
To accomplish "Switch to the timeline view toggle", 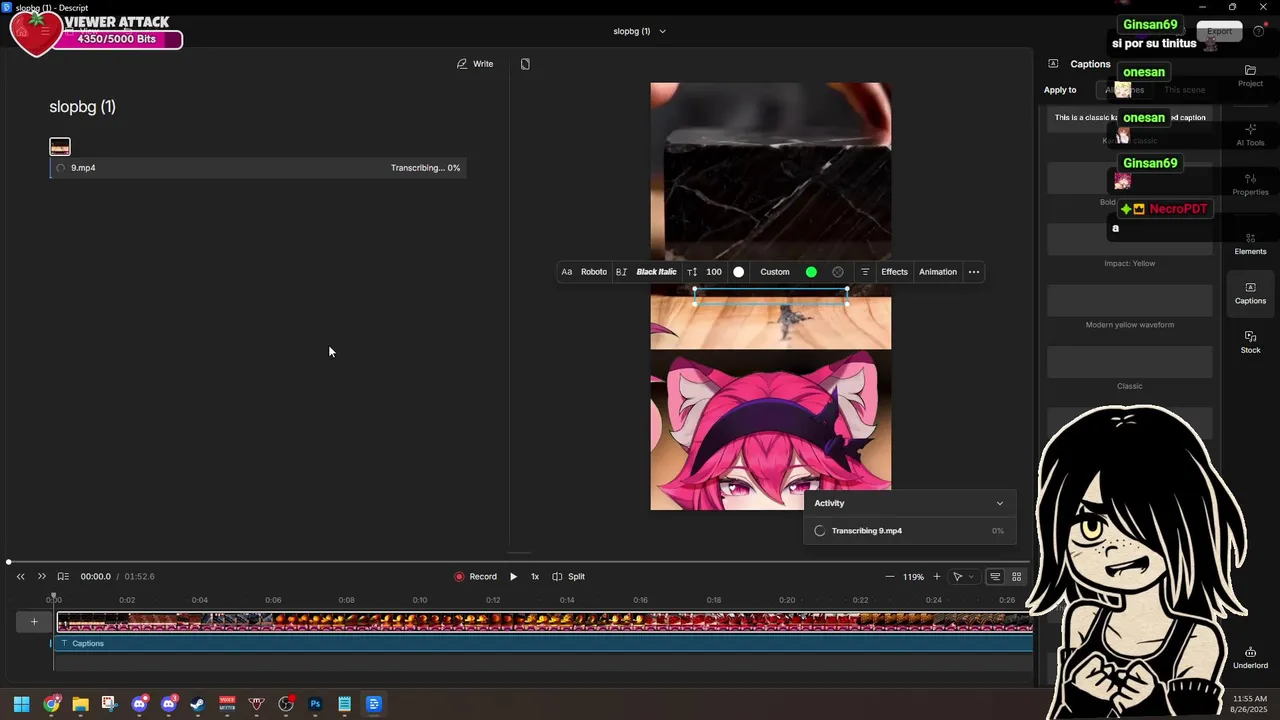I will pyautogui.click(x=995, y=576).
